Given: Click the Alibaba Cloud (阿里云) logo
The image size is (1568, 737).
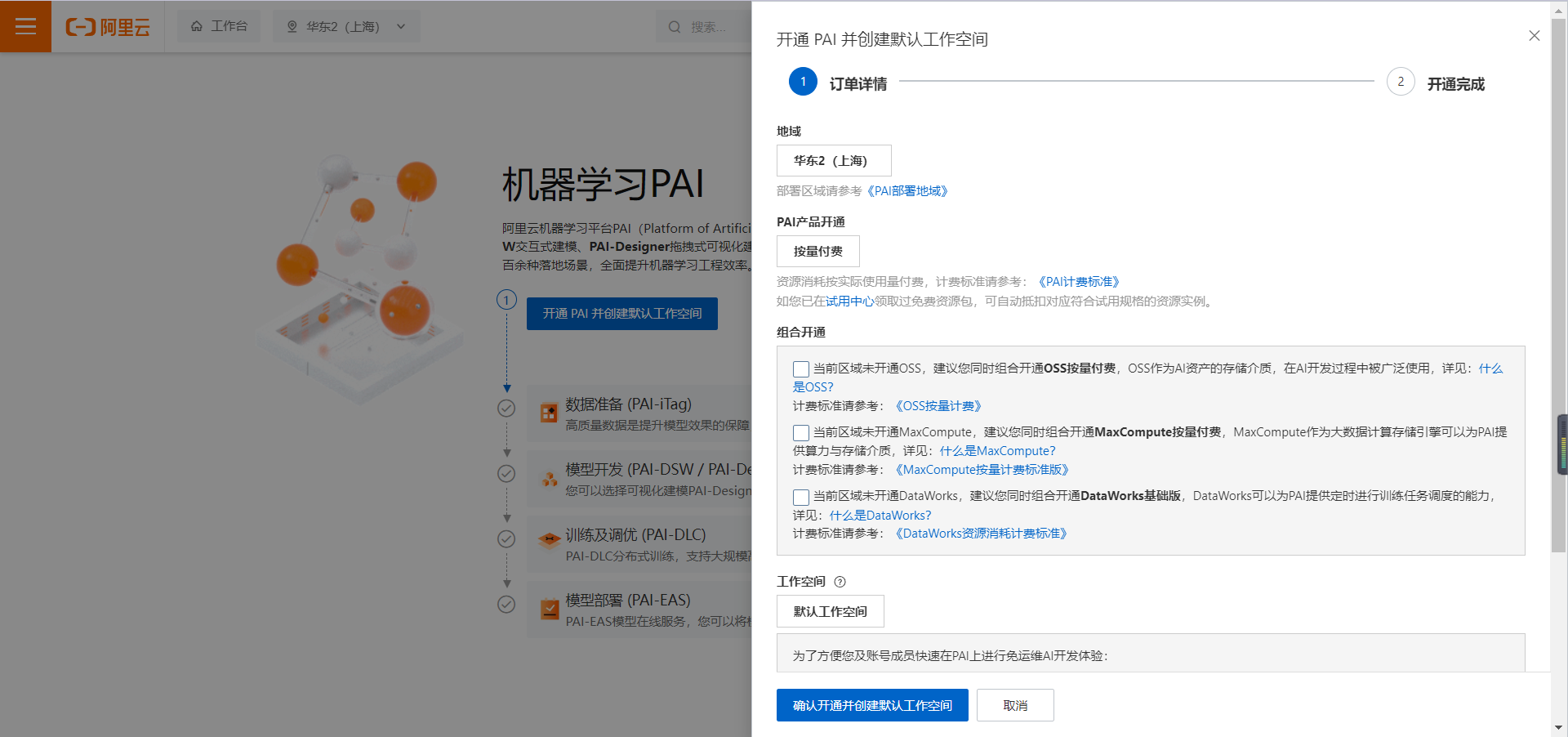Looking at the screenshot, I should point(109,25).
